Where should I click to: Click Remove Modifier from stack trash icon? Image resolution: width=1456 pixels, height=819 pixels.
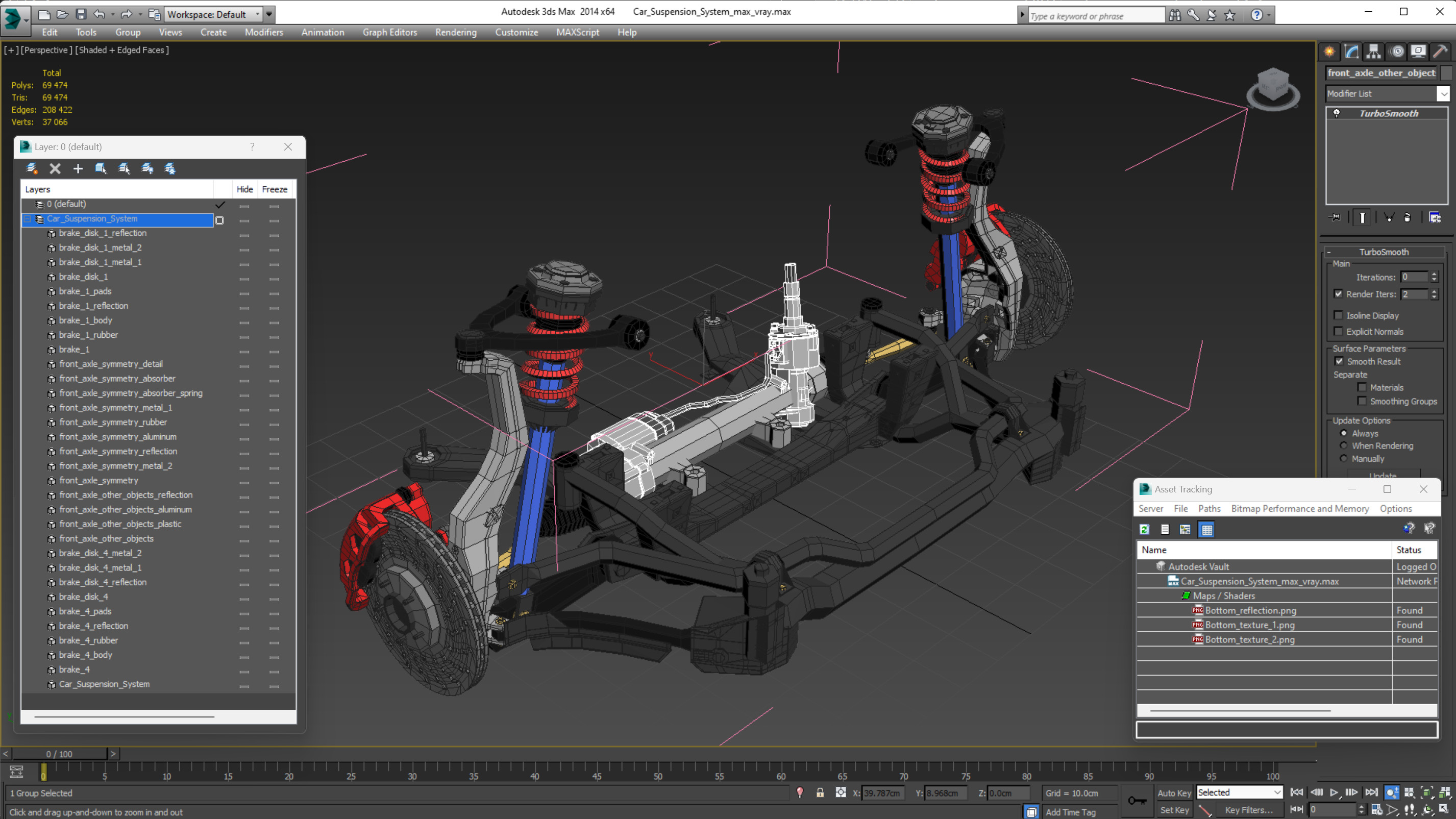point(1408,217)
